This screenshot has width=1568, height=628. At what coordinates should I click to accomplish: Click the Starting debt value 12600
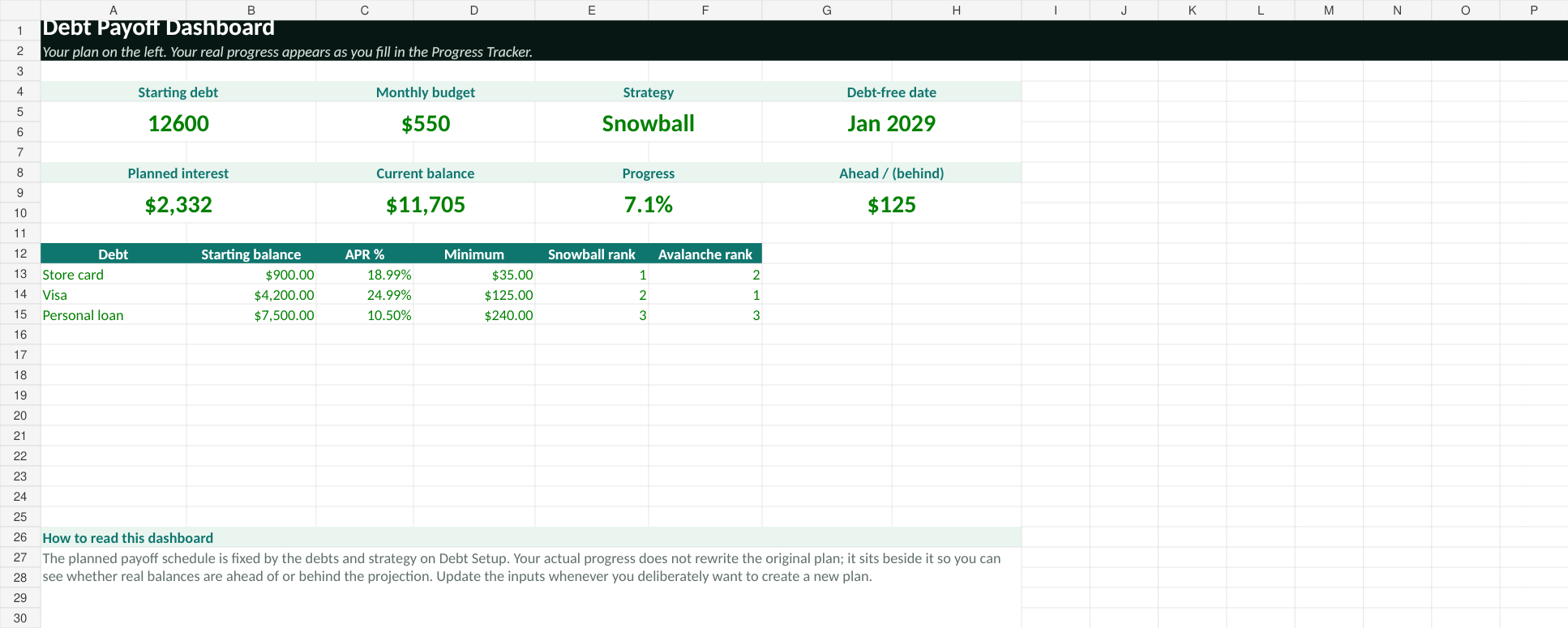click(x=178, y=123)
